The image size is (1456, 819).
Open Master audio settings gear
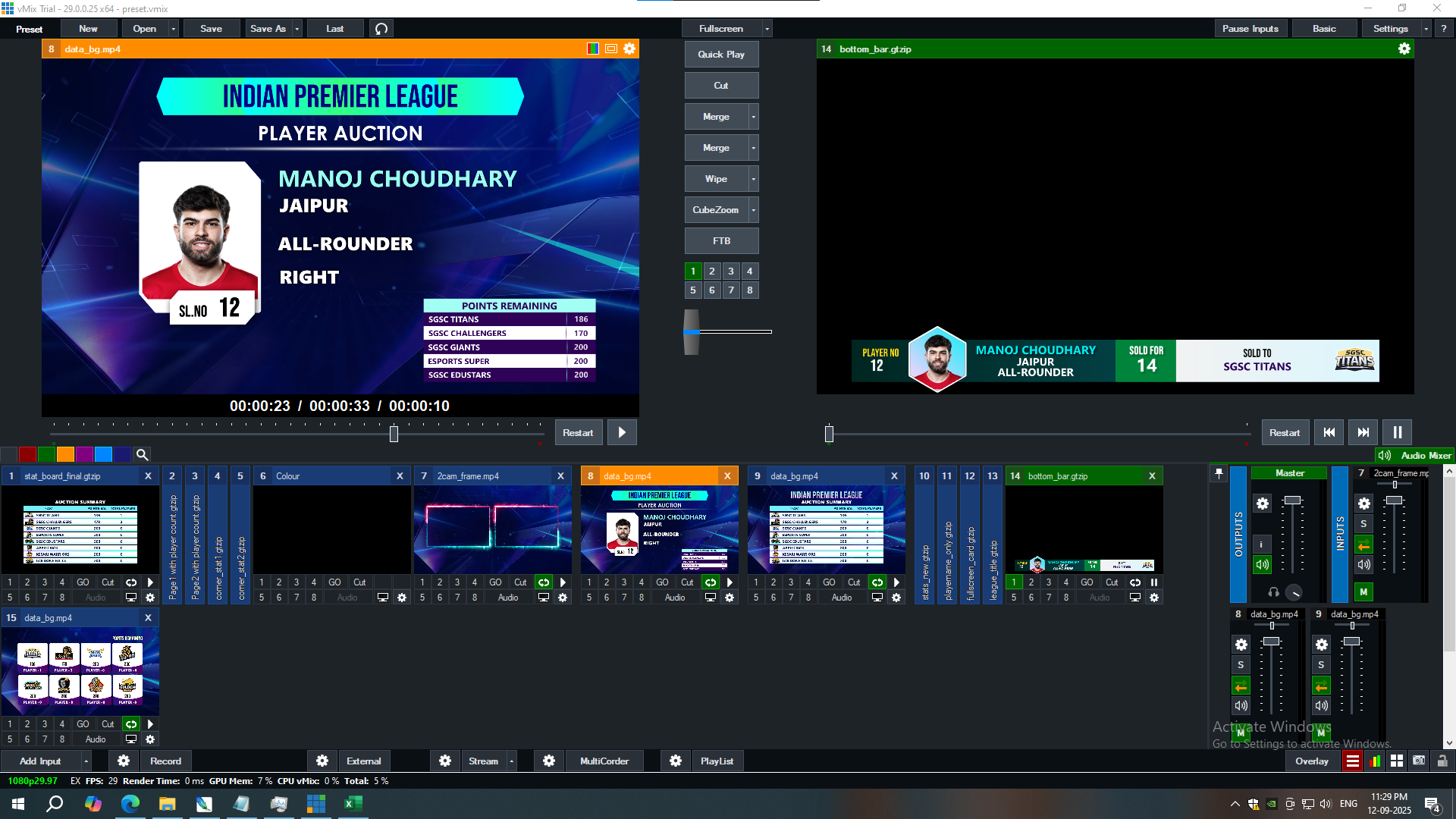pyautogui.click(x=1262, y=504)
